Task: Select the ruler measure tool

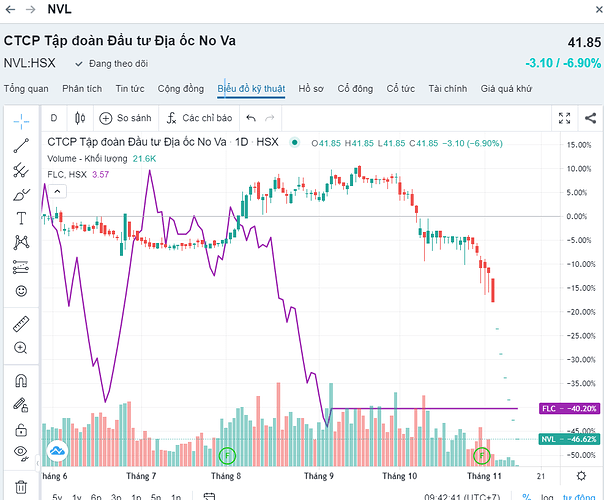Action: point(21,323)
